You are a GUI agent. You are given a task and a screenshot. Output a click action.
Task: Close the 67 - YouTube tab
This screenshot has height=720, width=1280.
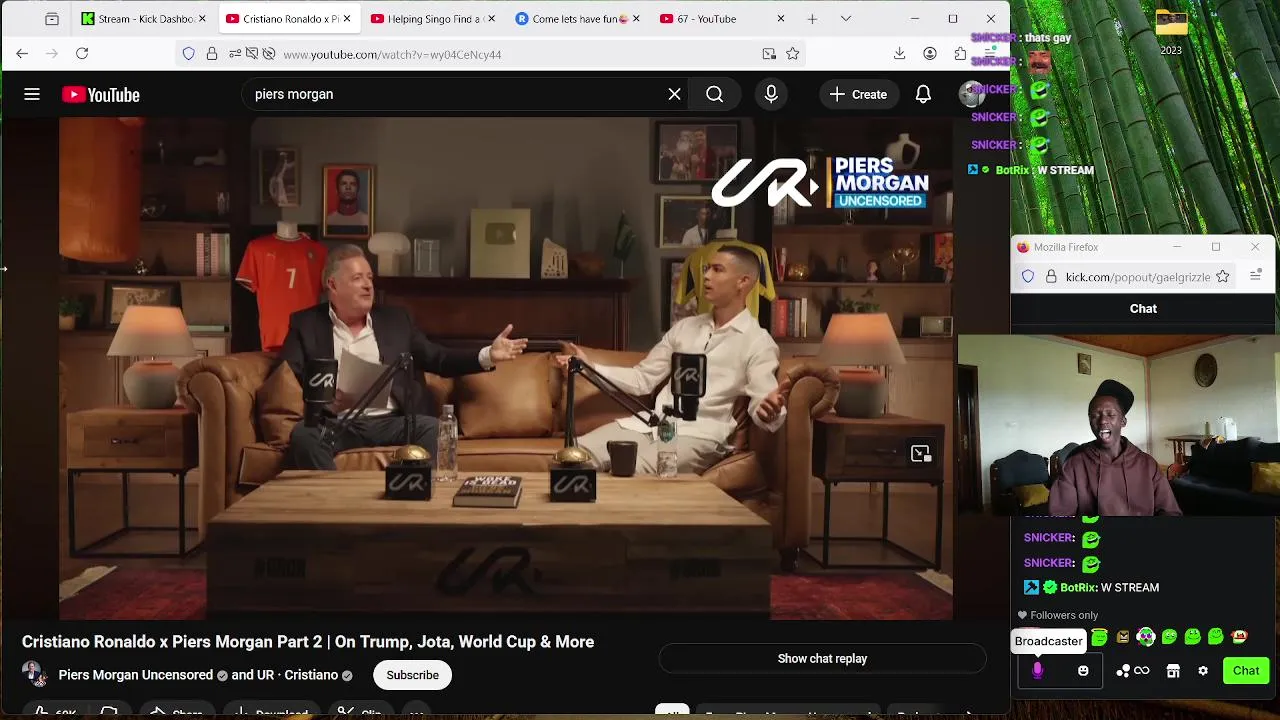click(781, 19)
